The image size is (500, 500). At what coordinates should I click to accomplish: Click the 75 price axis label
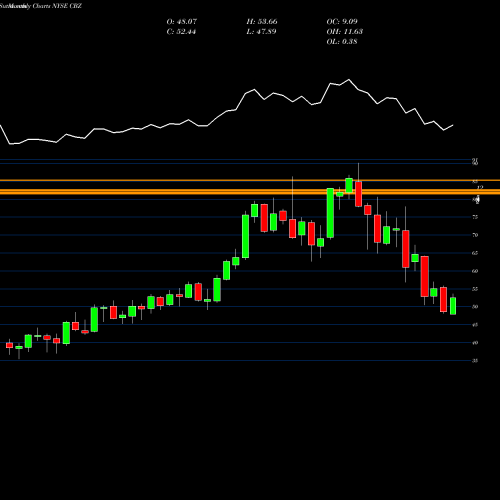click(475, 217)
